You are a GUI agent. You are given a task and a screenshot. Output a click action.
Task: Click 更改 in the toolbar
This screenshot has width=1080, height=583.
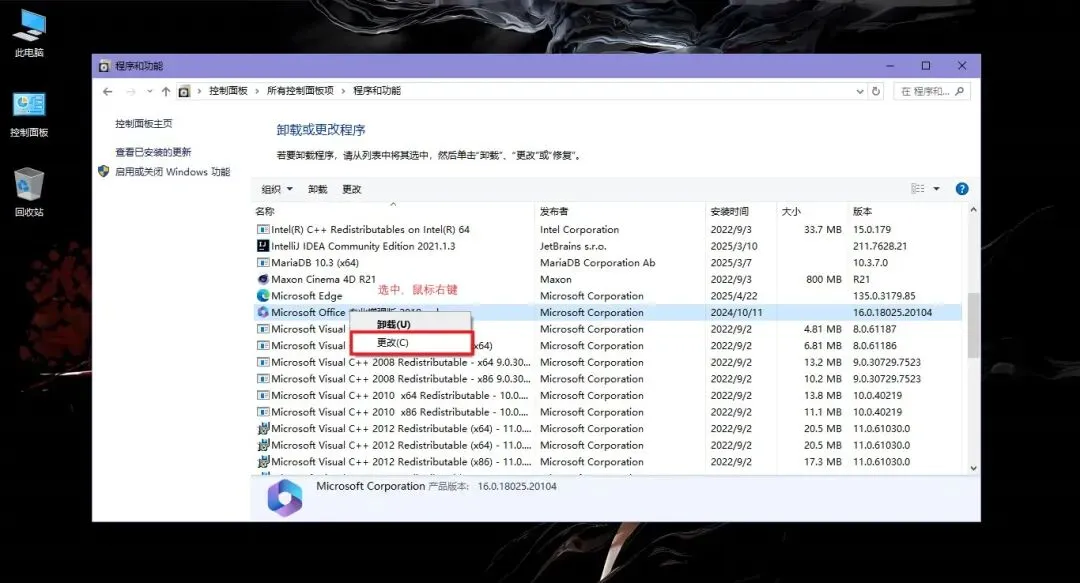pyautogui.click(x=351, y=189)
